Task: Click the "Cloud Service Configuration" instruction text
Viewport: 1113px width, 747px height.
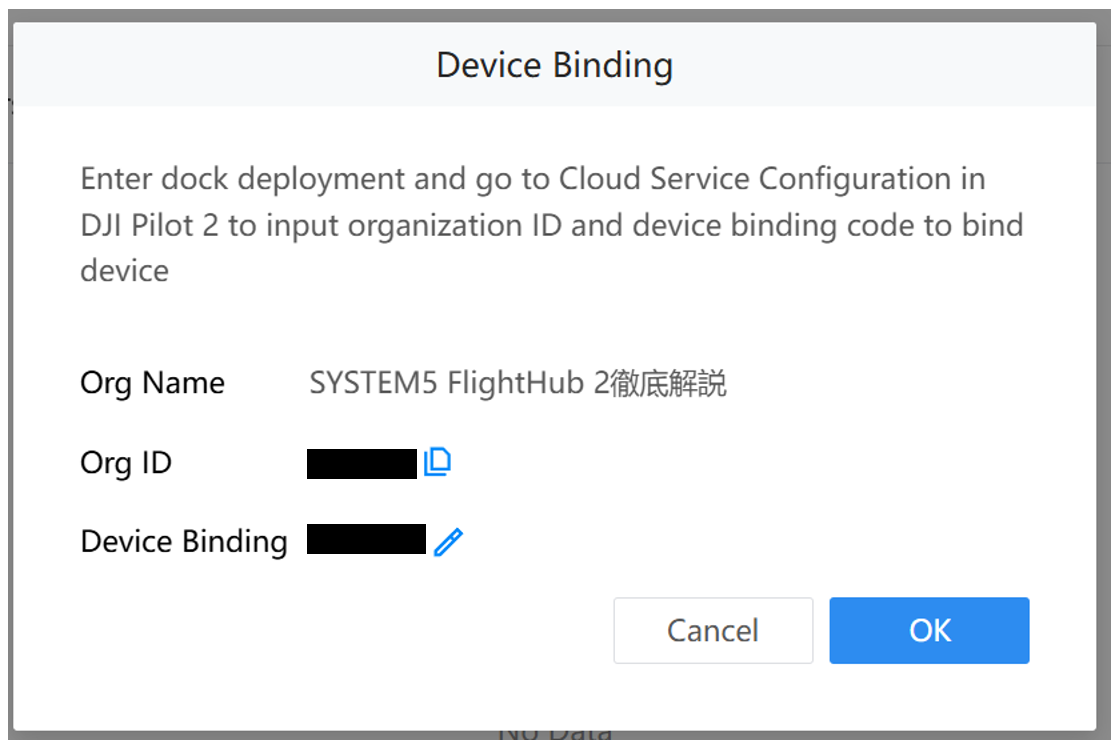Action: (755, 179)
